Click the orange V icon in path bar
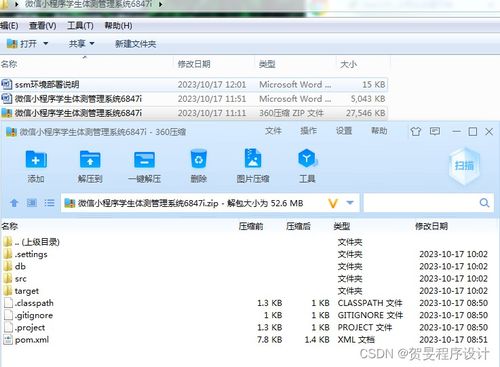Image resolution: width=500 pixels, height=367 pixels. 333,203
